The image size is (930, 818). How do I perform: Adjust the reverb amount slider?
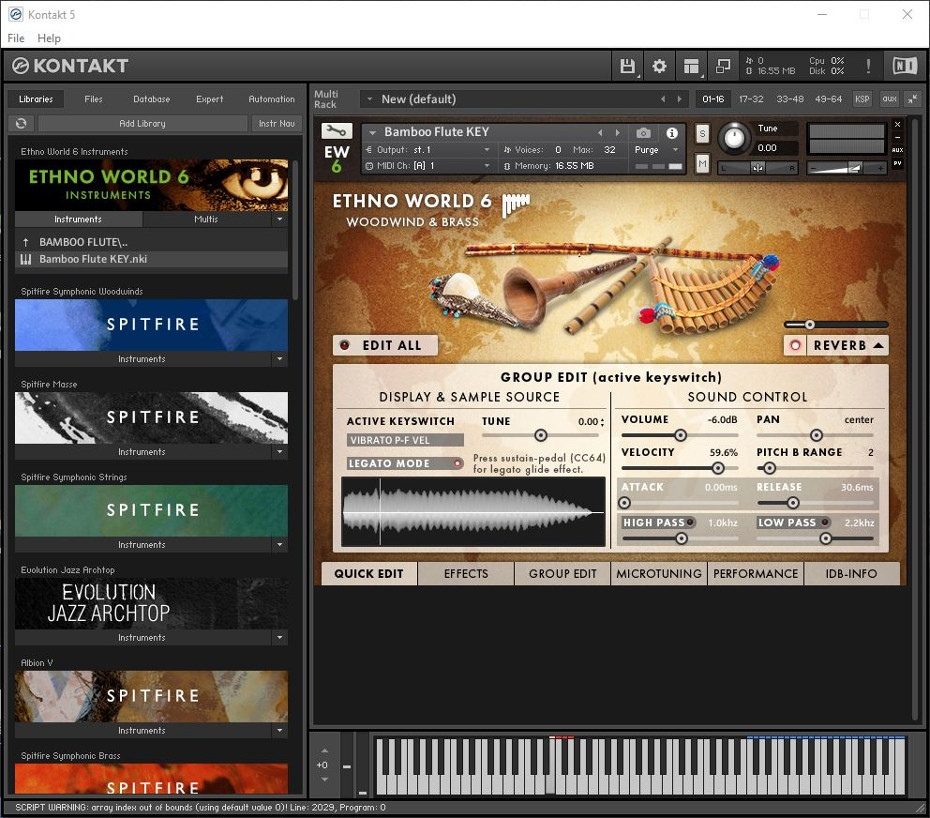[836, 324]
